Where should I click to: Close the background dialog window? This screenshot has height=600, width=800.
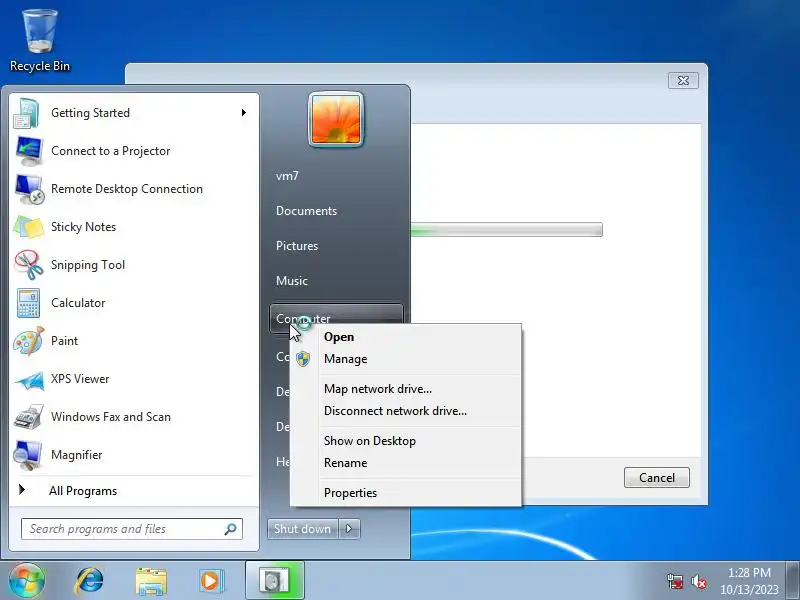(x=683, y=81)
